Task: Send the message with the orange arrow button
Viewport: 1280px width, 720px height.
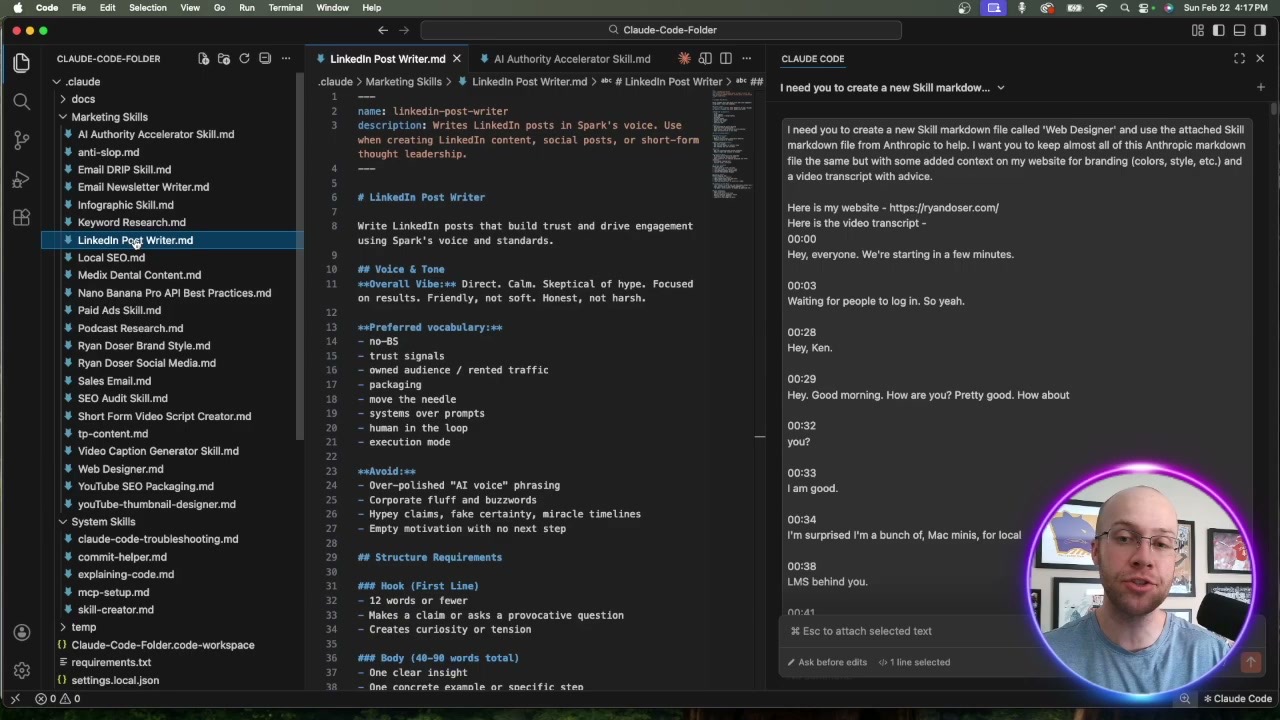Action: coord(1250,662)
